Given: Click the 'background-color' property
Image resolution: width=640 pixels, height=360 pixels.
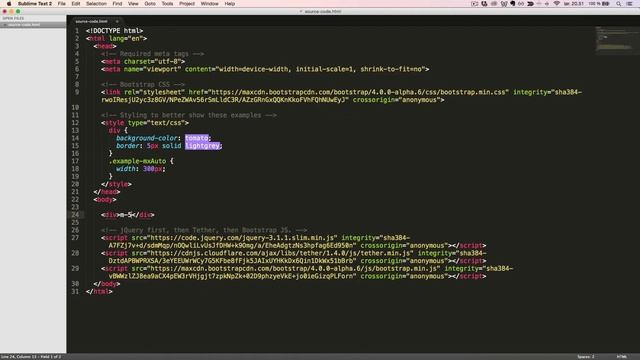Looking at the screenshot, I should pos(147,138).
